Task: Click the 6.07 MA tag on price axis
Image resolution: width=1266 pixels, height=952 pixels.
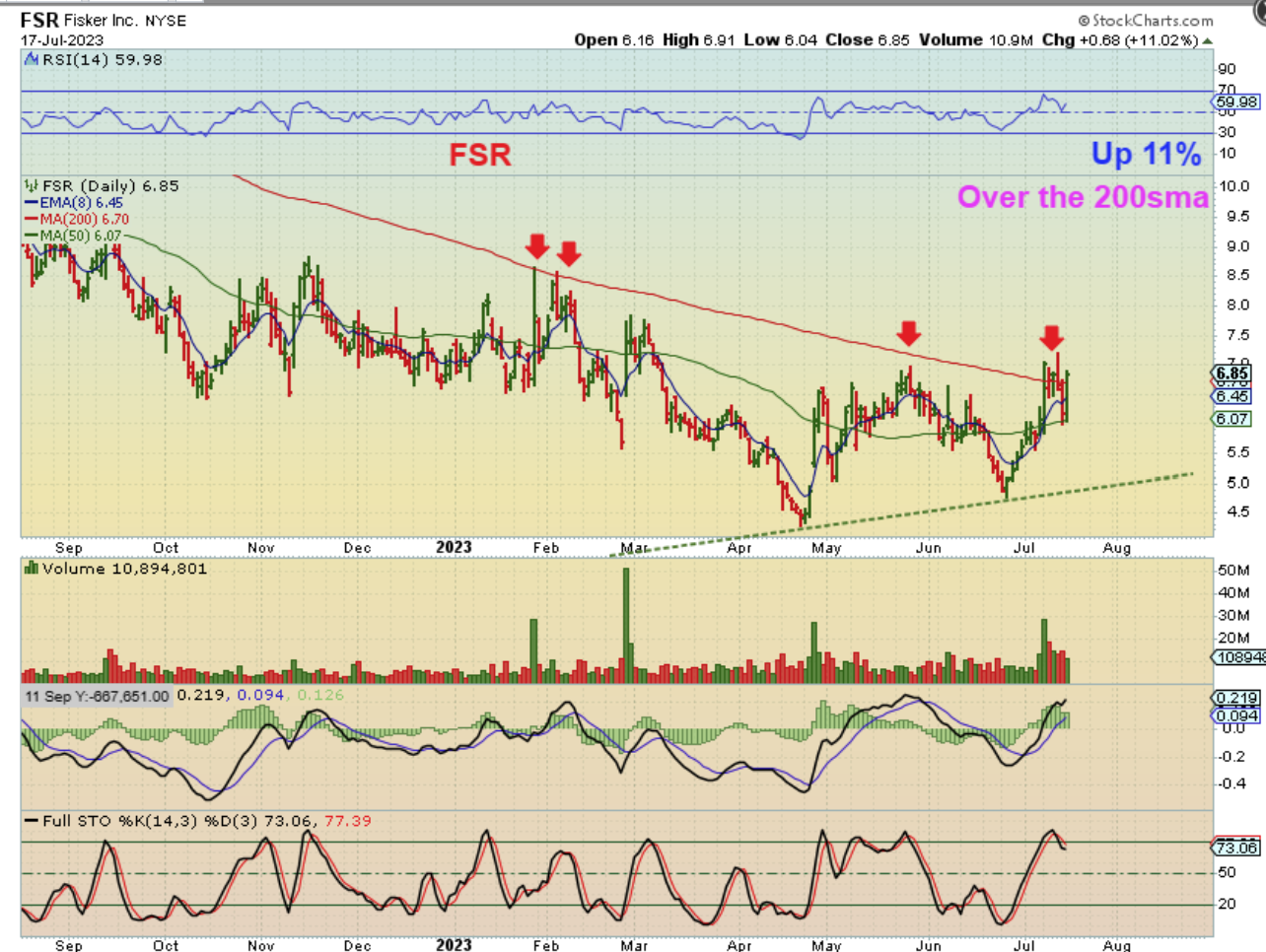Action: pos(1232,419)
